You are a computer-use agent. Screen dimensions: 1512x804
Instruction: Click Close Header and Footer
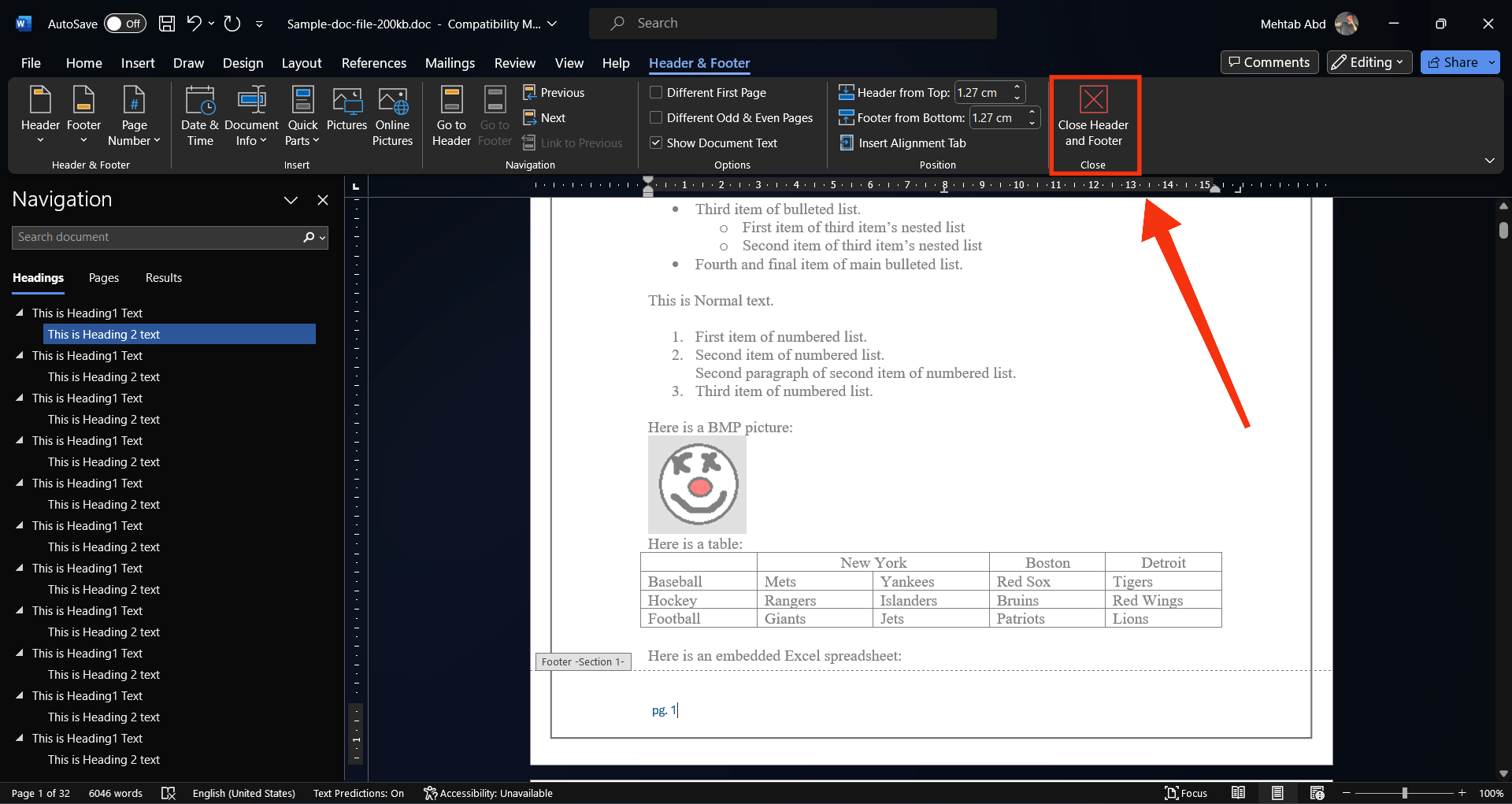[1093, 117]
